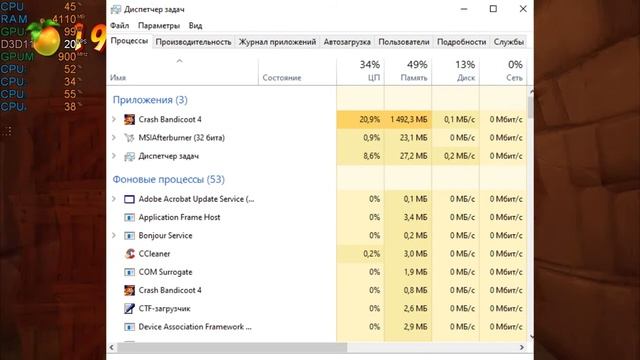The width and height of the screenshot is (640, 360).
Task: Sort processes by the ЦП column
Action: pyautogui.click(x=360, y=71)
